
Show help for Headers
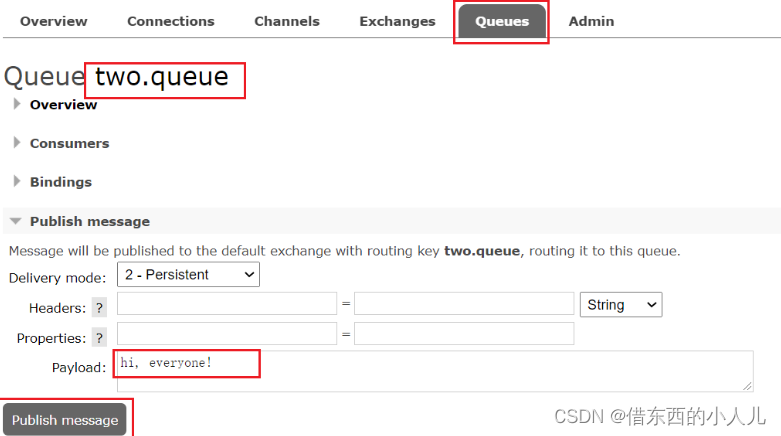[100, 308]
